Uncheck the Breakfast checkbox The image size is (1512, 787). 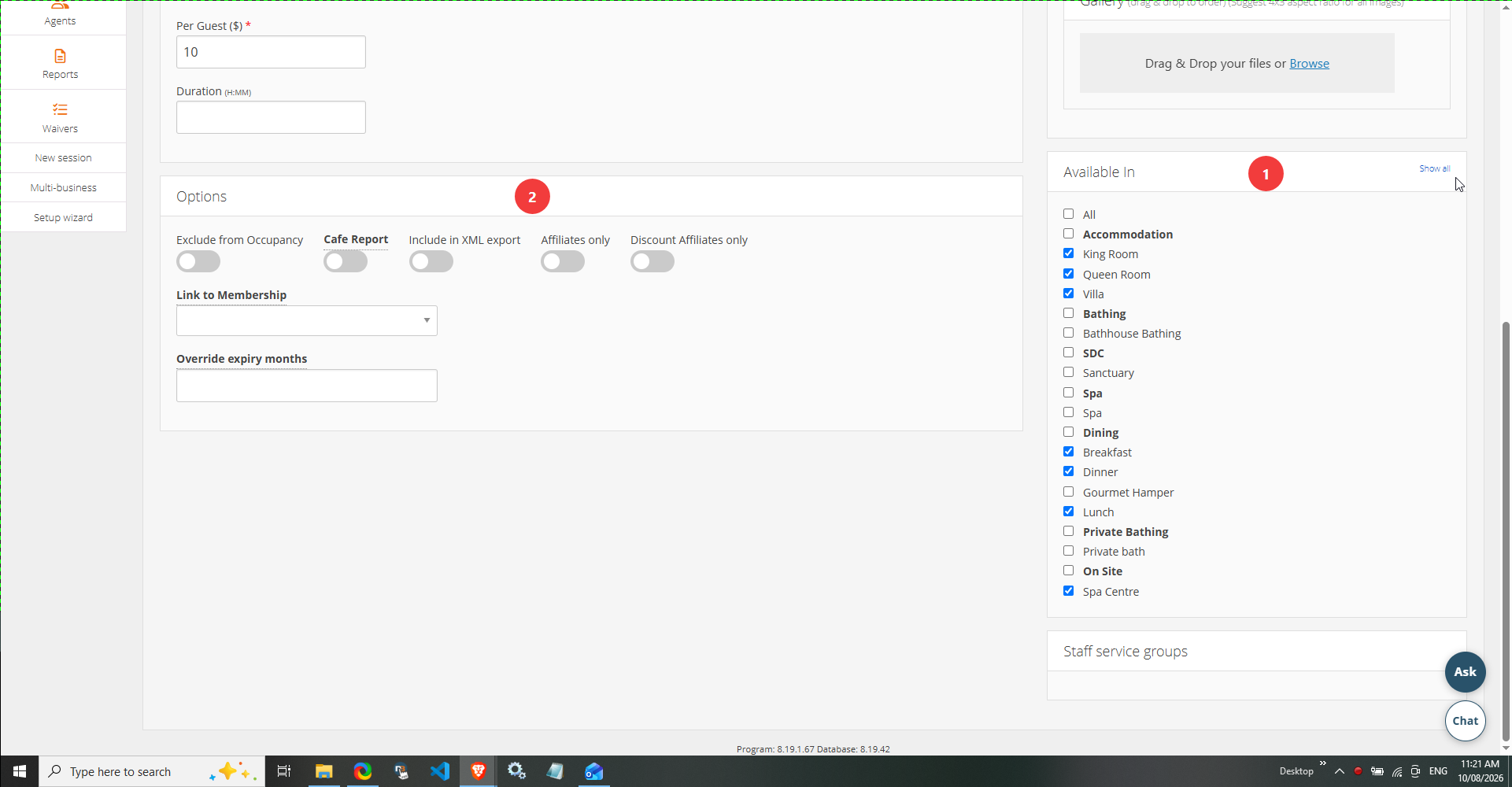point(1068,452)
